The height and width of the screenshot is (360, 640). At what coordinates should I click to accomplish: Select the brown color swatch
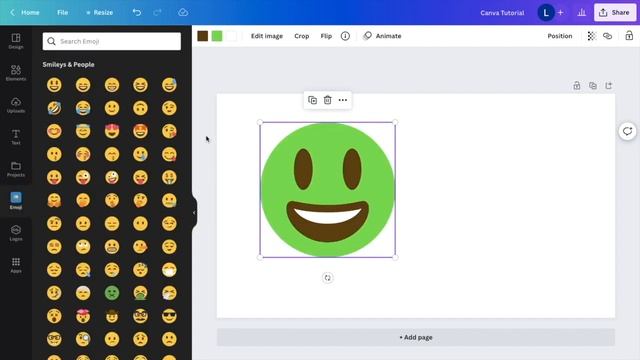[x=203, y=36]
